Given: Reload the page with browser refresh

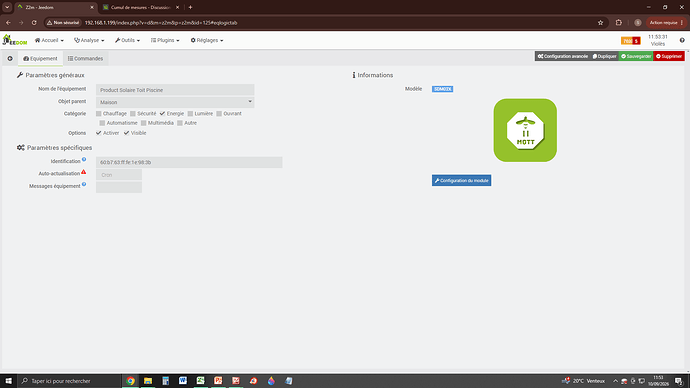Looking at the screenshot, I should (34, 22).
